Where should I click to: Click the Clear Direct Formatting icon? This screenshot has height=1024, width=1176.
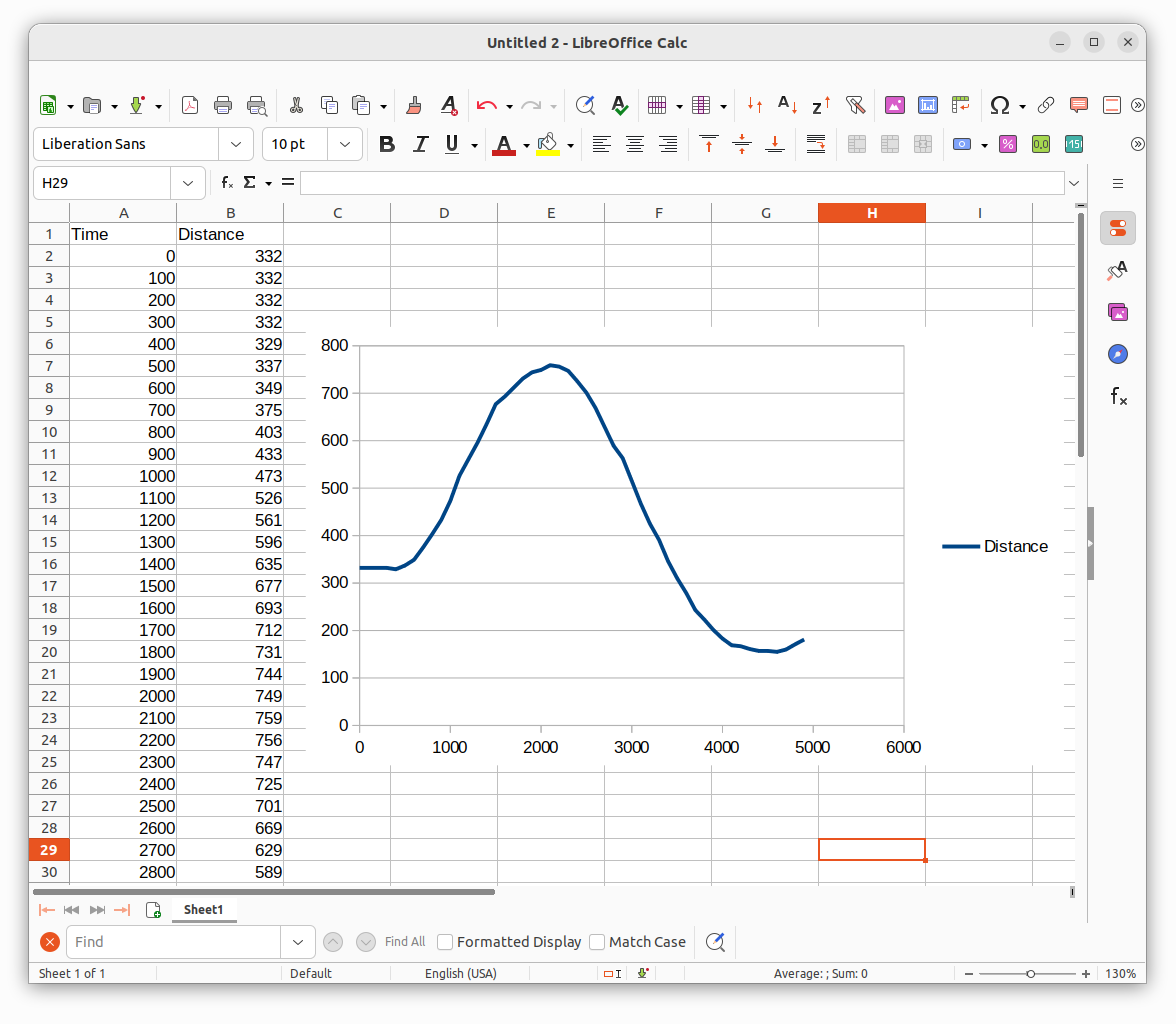coord(448,106)
